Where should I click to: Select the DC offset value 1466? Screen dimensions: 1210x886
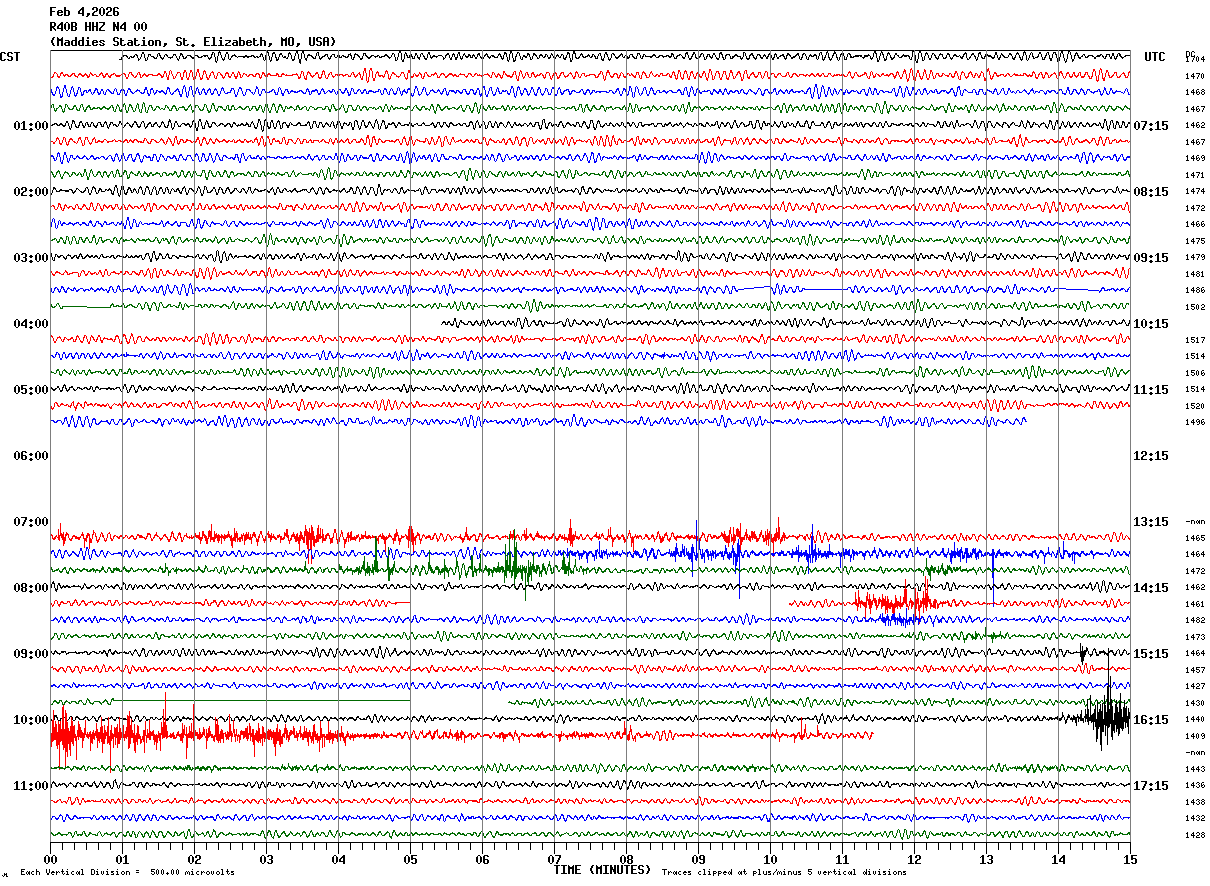point(1195,224)
